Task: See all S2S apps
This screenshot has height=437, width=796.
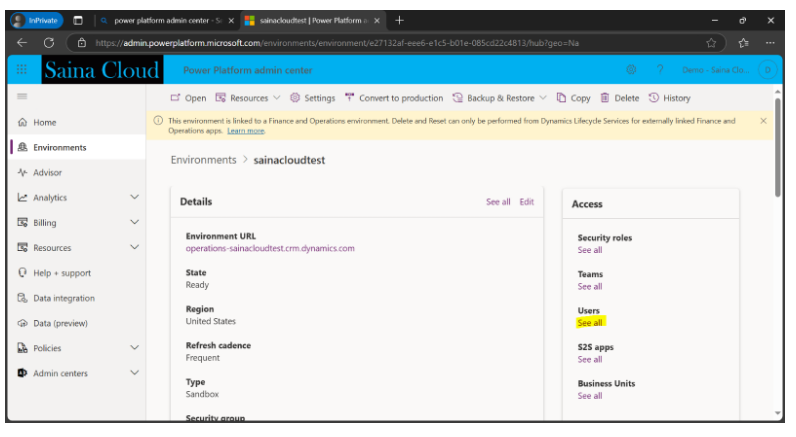Action: pyautogui.click(x=590, y=359)
